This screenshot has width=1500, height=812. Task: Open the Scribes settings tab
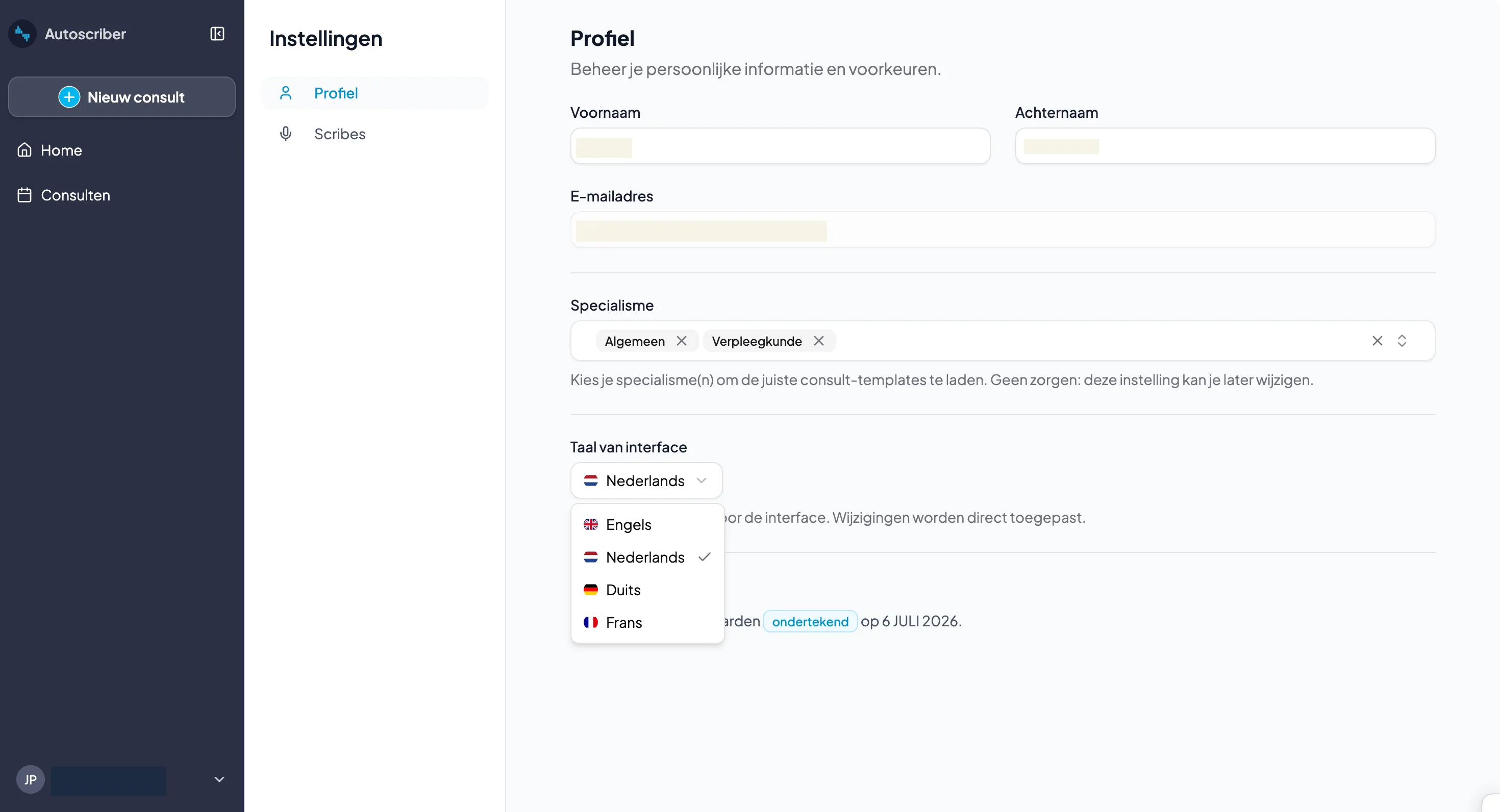point(375,134)
